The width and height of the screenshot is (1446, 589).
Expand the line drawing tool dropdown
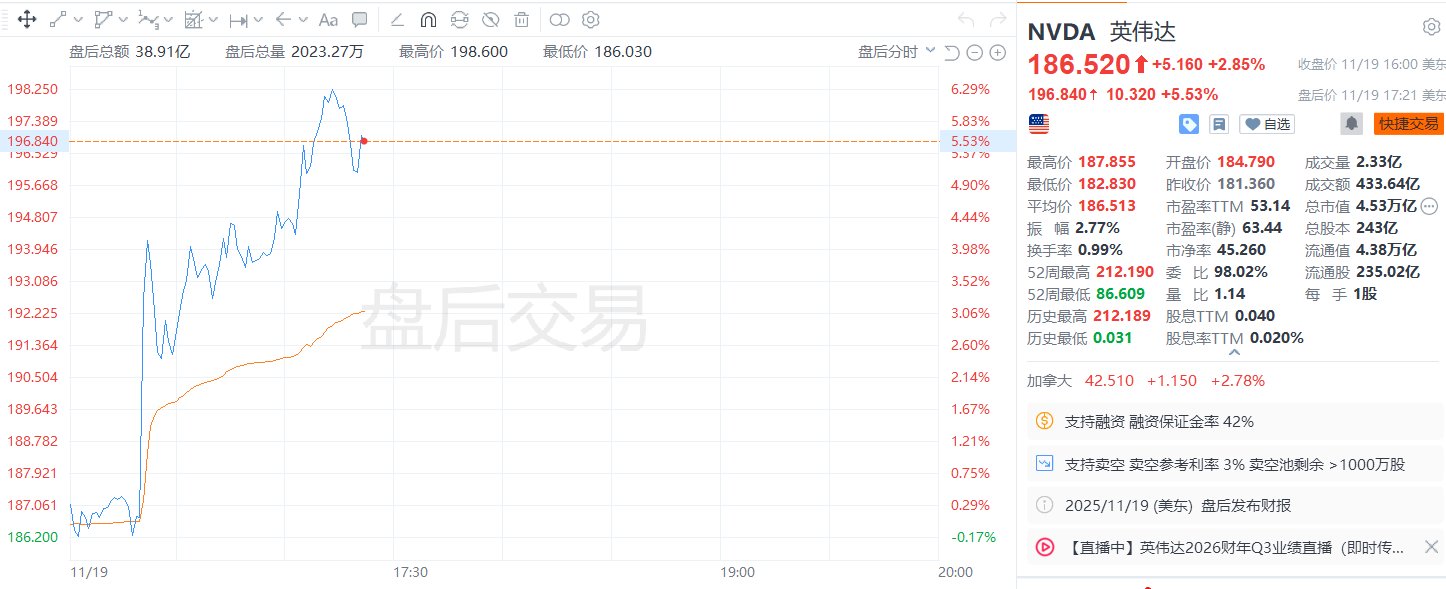point(78,19)
